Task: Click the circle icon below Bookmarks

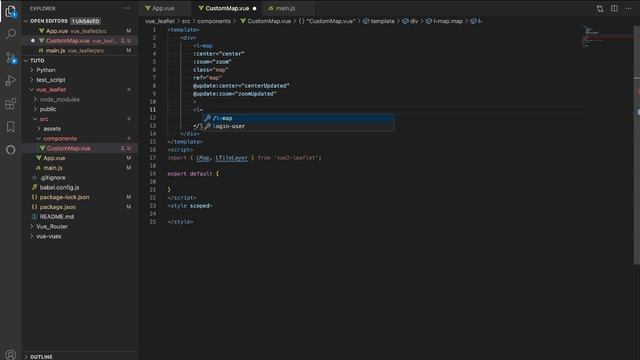Action: pos(11,150)
